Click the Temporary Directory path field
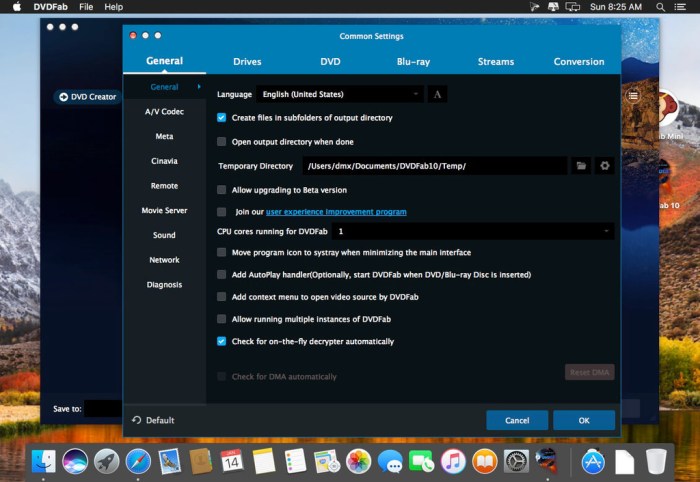Screen dimensions: 700x482 click(434, 166)
